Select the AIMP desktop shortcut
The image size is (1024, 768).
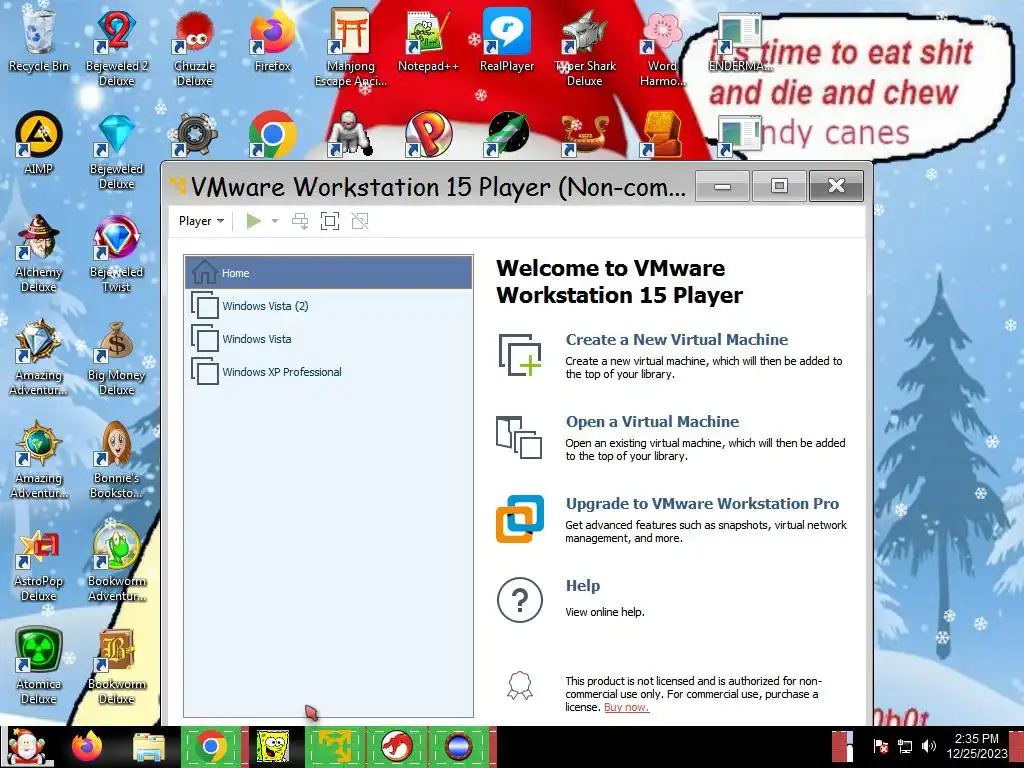click(39, 142)
